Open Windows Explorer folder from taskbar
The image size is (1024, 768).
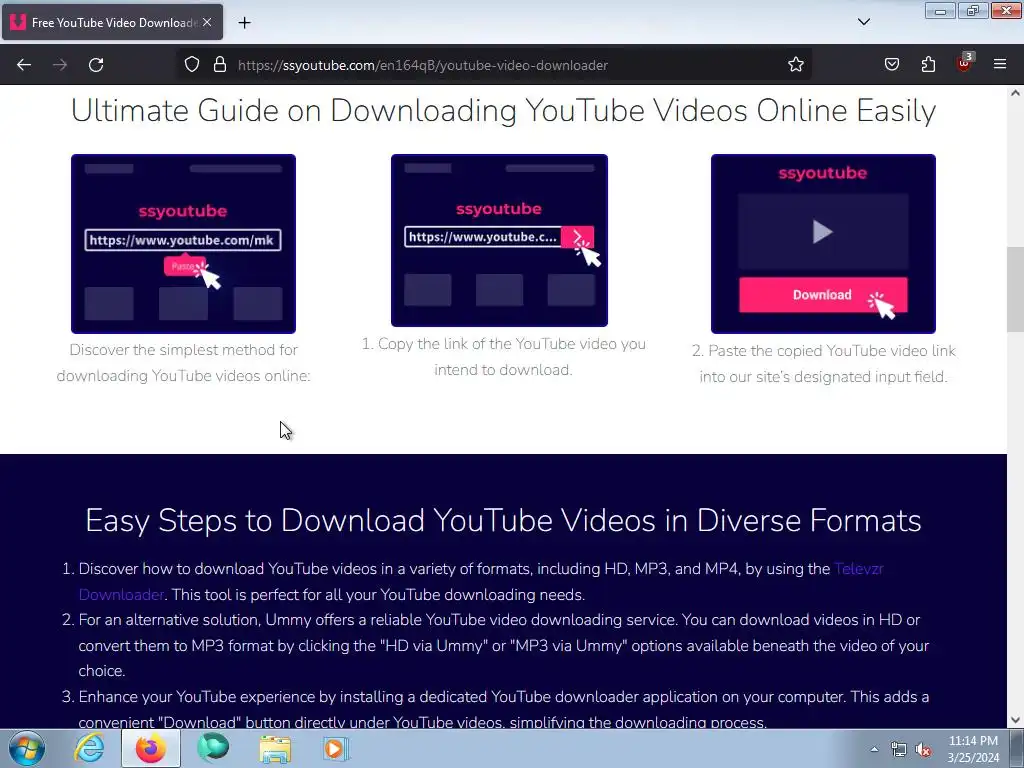[275, 748]
